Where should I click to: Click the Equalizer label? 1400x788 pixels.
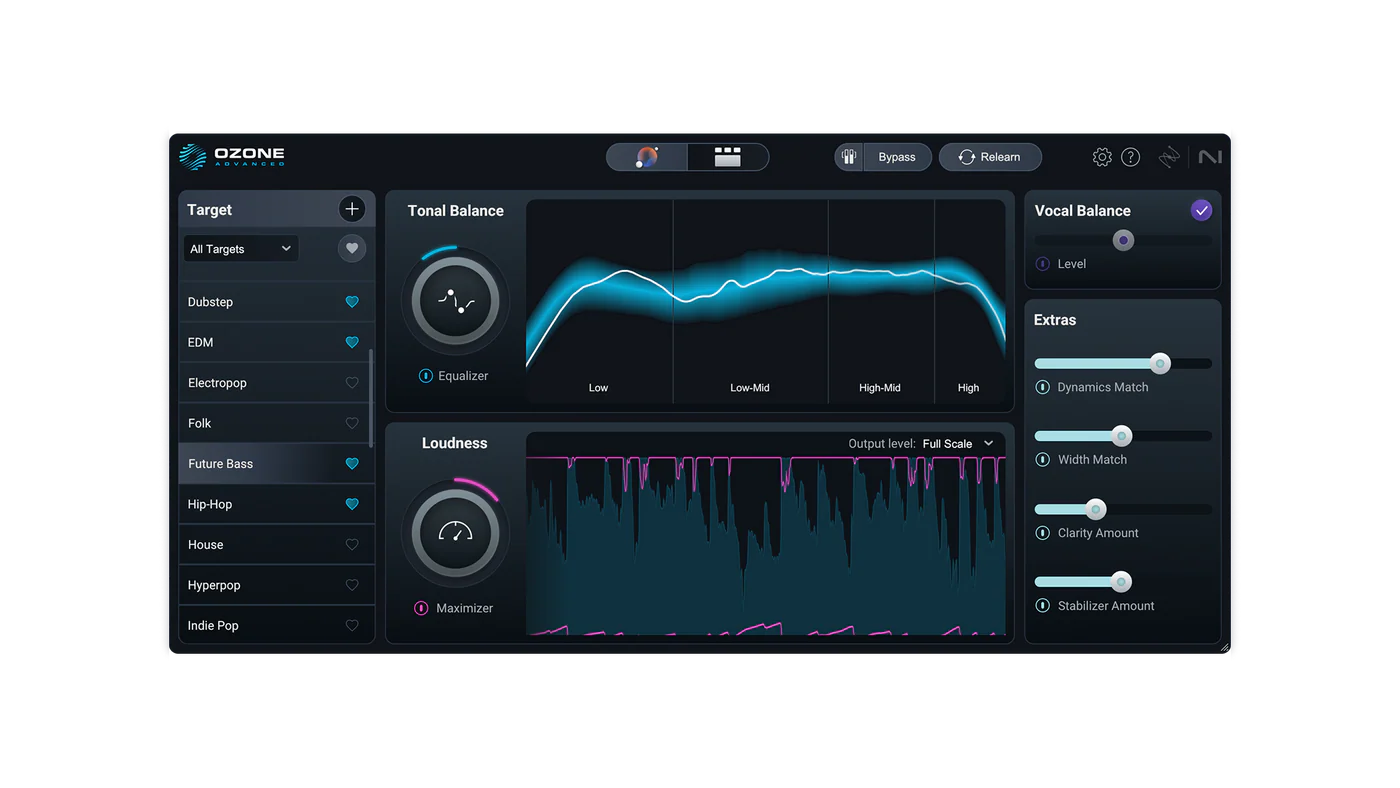(463, 376)
